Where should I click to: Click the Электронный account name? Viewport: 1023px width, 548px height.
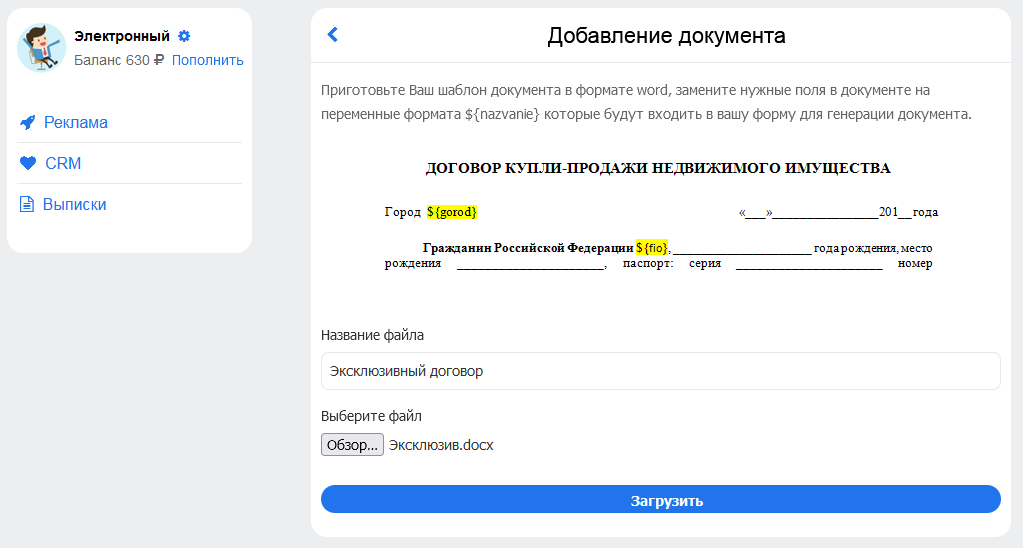[x=122, y=37]
